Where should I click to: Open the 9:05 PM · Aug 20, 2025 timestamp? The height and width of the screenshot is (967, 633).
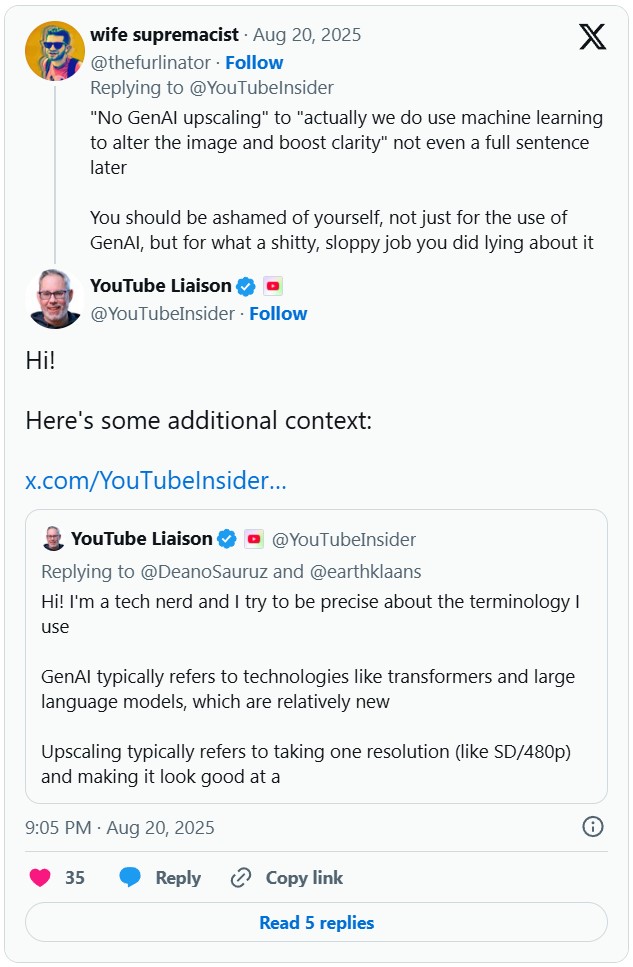coord(120,827)
